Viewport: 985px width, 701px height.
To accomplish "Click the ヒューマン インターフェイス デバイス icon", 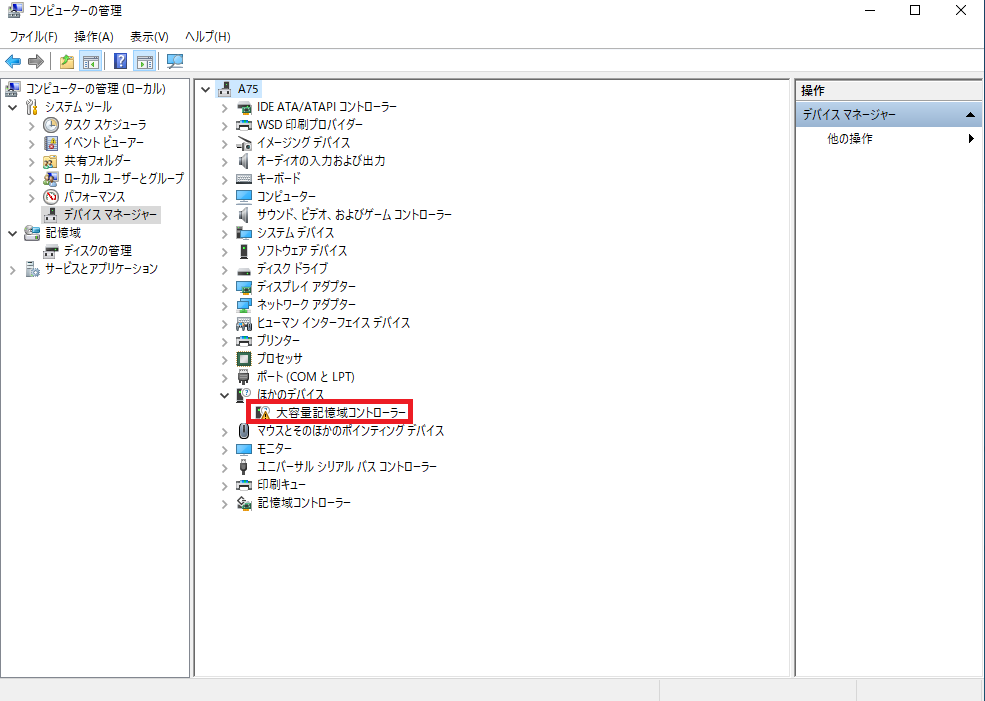I will tap(244, 323).
